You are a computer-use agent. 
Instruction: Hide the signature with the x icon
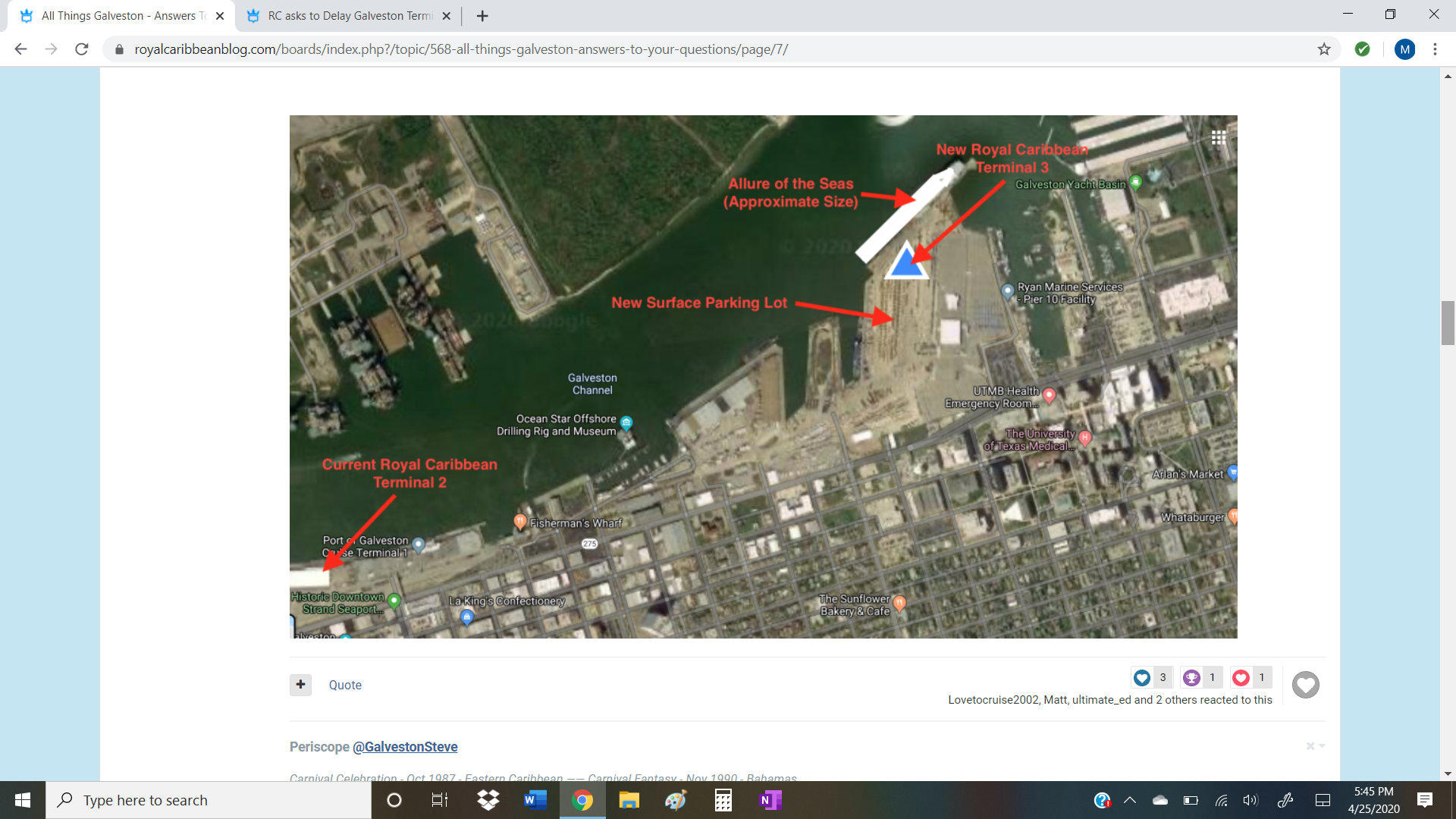tap(1310, 746)
